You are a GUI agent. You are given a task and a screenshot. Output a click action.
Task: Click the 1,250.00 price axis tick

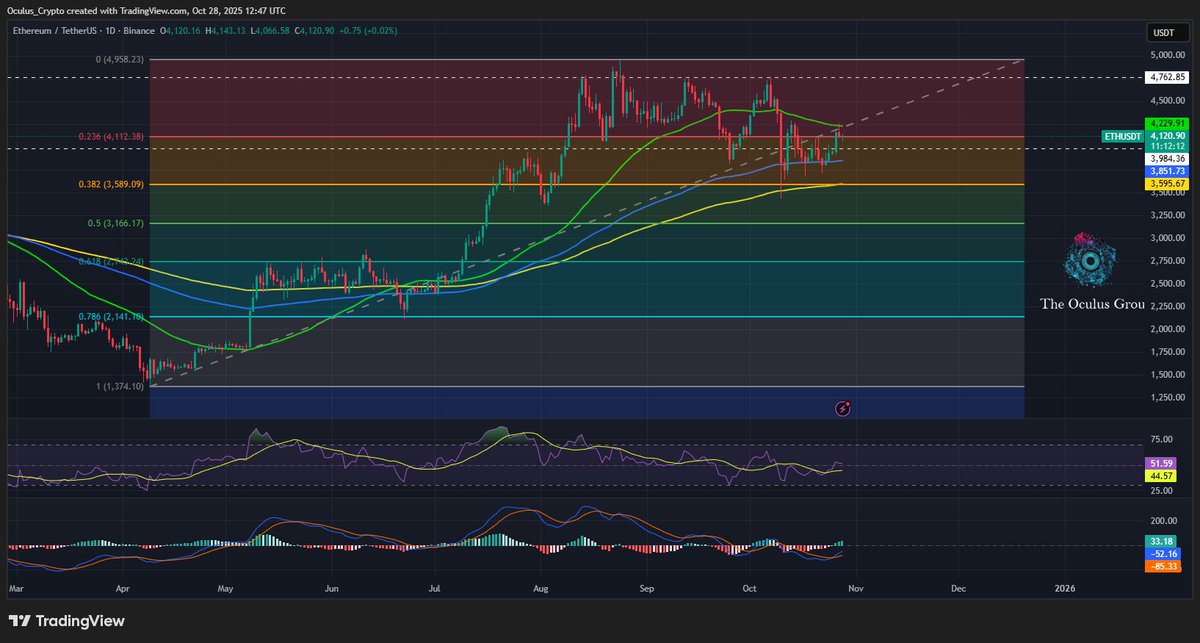(x=1169, y=397)
